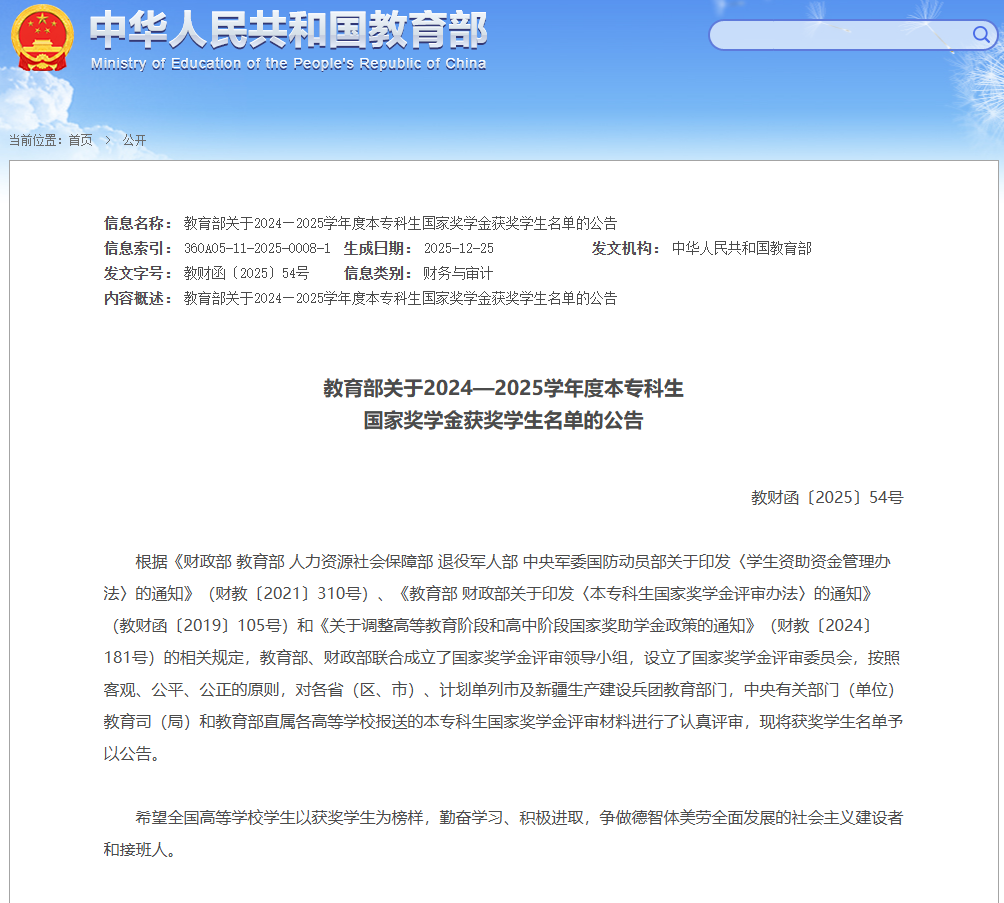1004x903 pixels.
Task: Click the breadcrumb chevron separator
Action: 108,140
